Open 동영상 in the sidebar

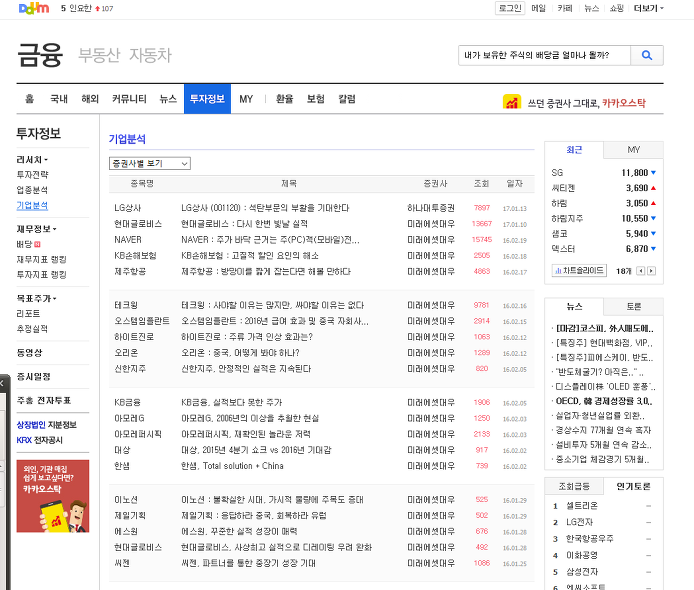pyautogui.click(x=29, y=353)
